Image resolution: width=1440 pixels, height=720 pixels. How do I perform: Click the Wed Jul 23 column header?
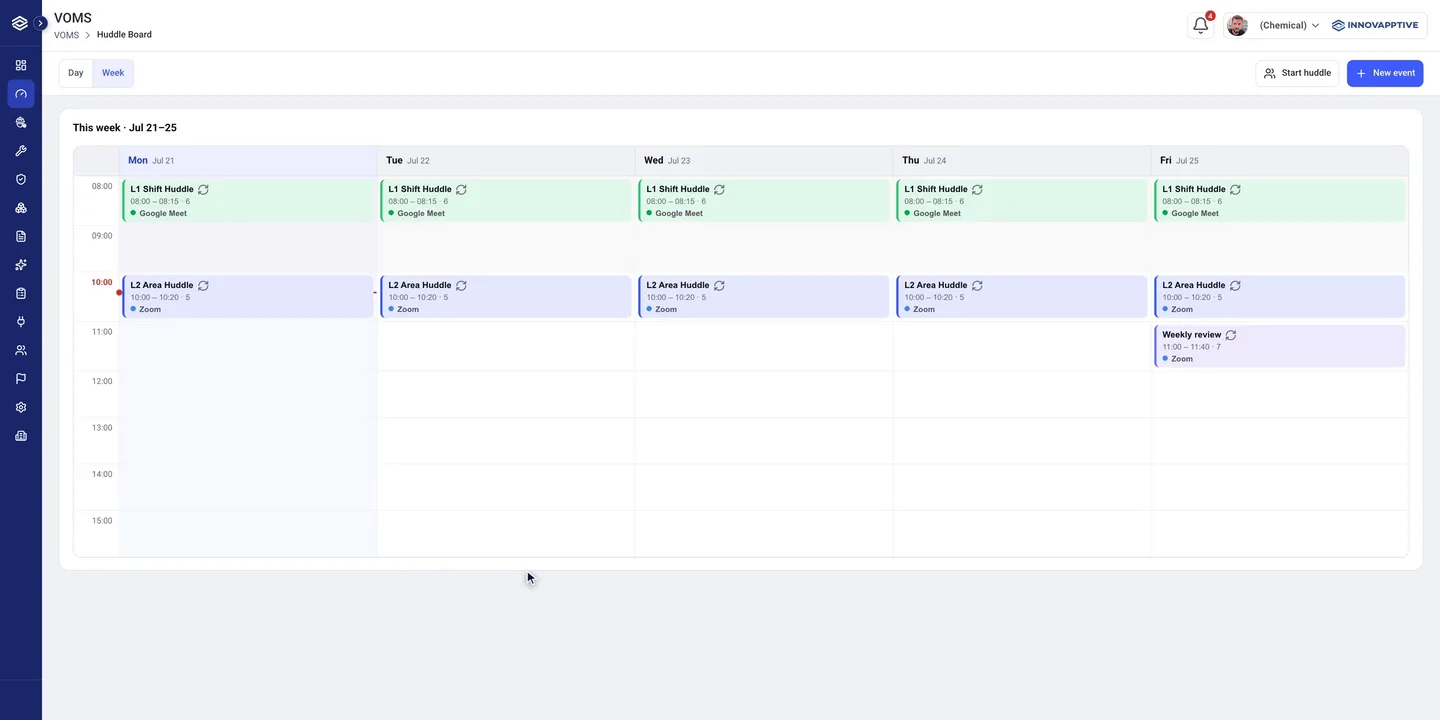(764, 160)
